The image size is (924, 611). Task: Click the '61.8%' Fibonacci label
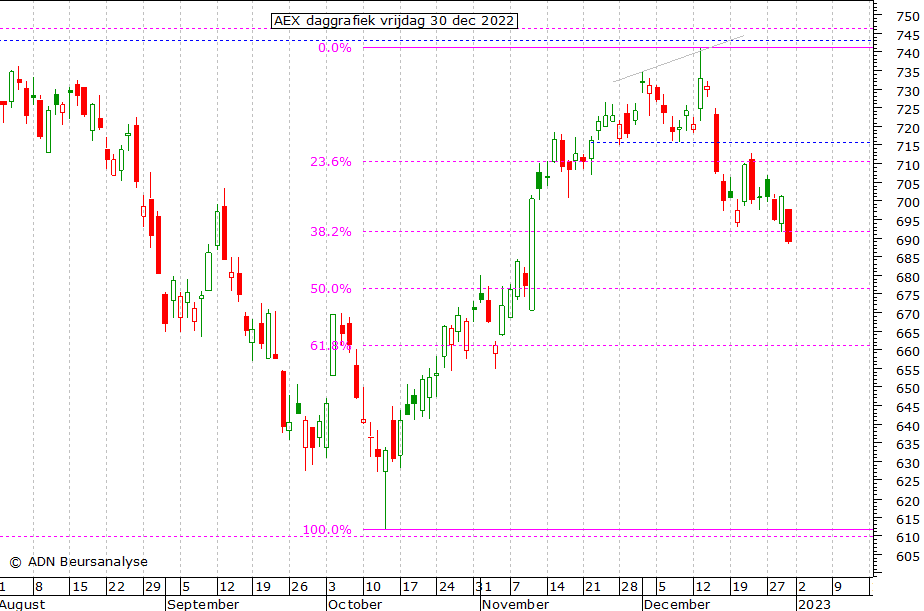point(331,345)
